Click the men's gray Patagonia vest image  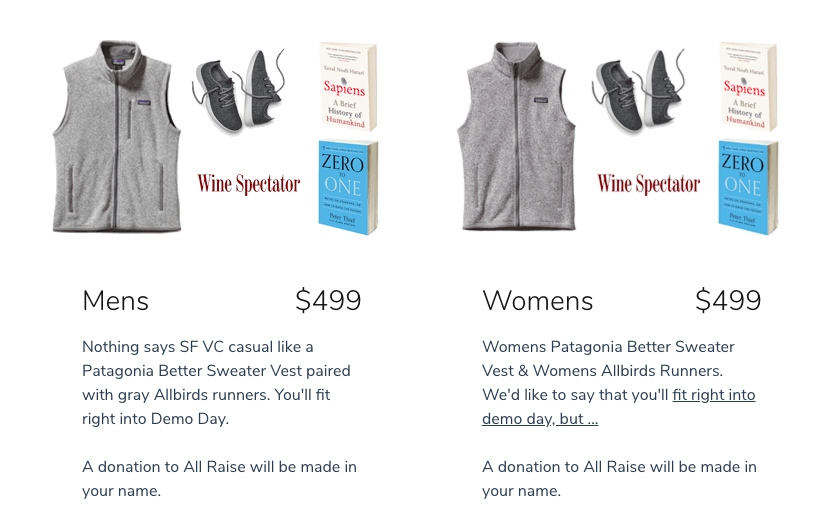(118, 140)
